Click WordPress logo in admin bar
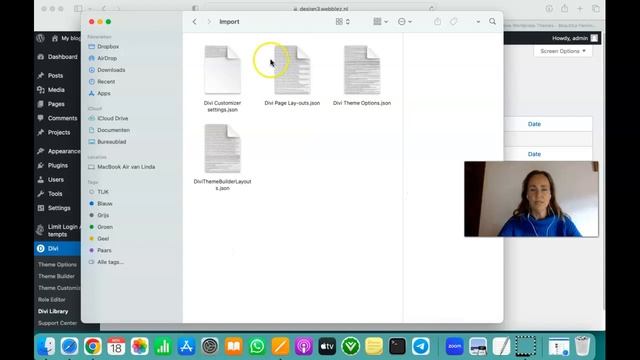The height and width of the screenshot is (360, 640). point(40,38)
